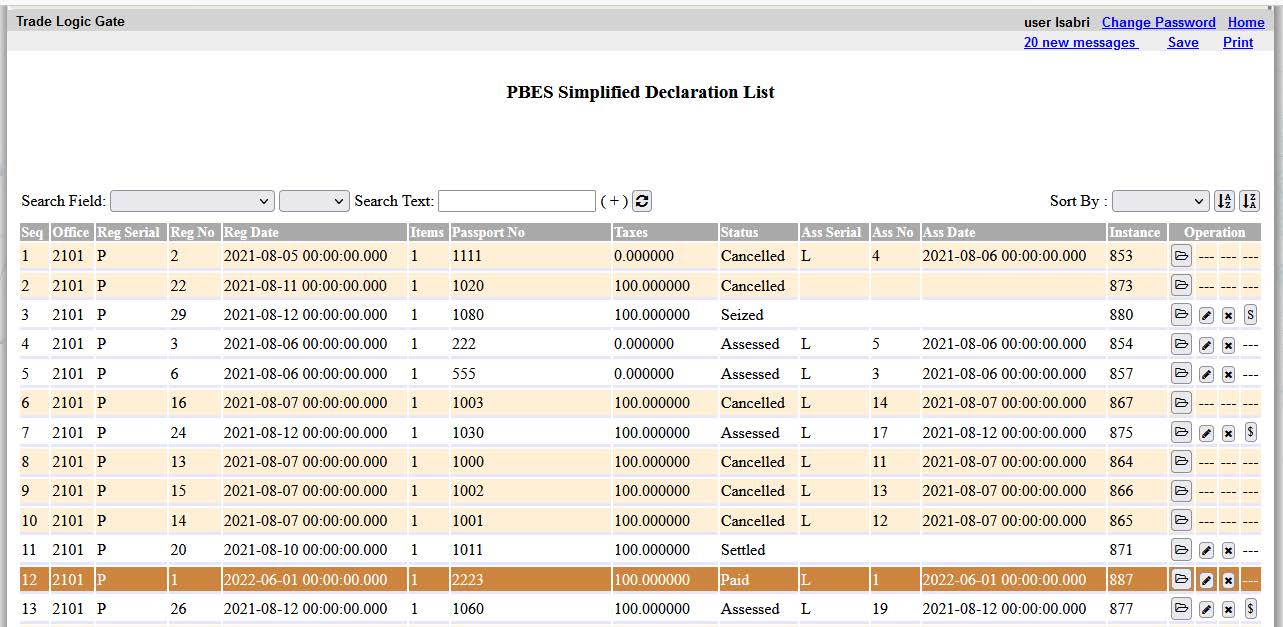The width and height of the screenshot is (1283, 627).
Task: Edit the Seized declaration instance 880
Action: pos(1206,316)
